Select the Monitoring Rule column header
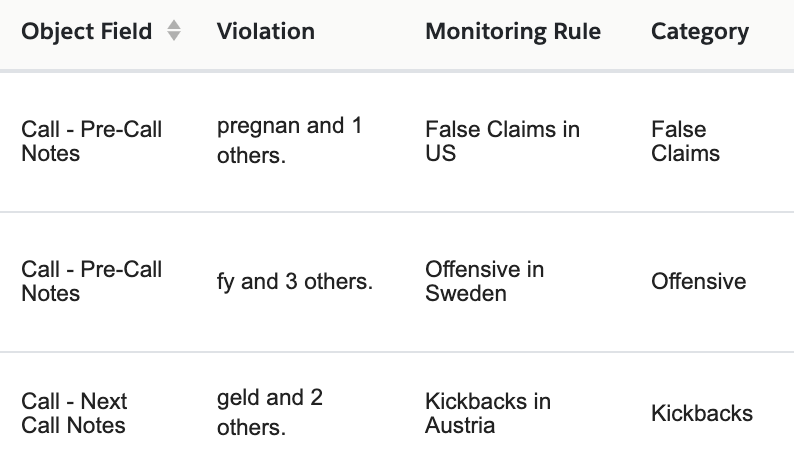The height and width of the screenshot is (469, 794). pyautogui.click(x=513, y=32)
